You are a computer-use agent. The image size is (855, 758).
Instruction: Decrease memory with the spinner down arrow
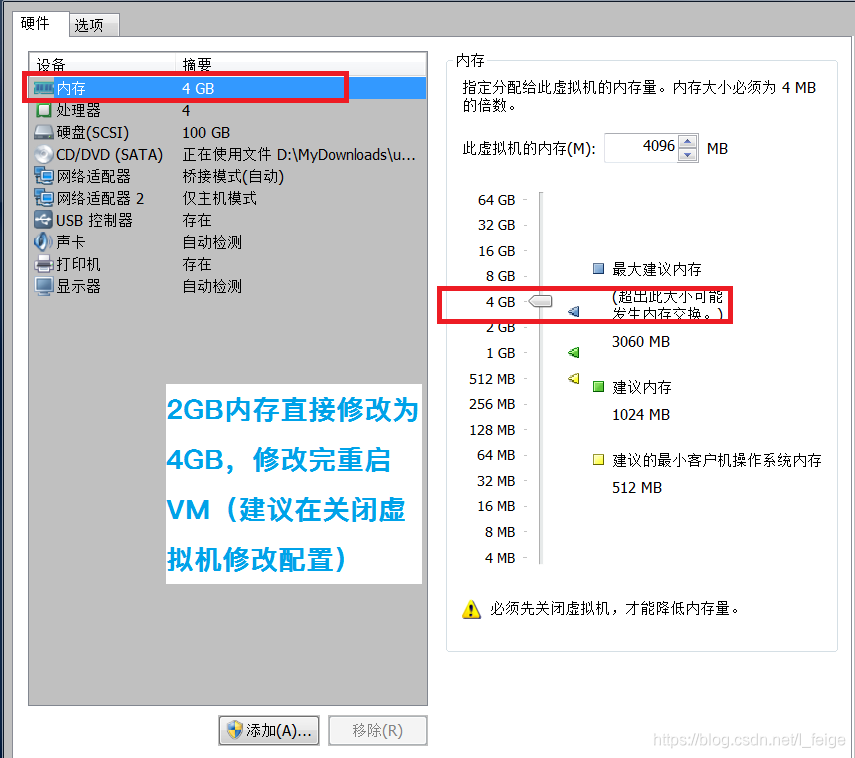pyautogui.click(x=688, y=155)
